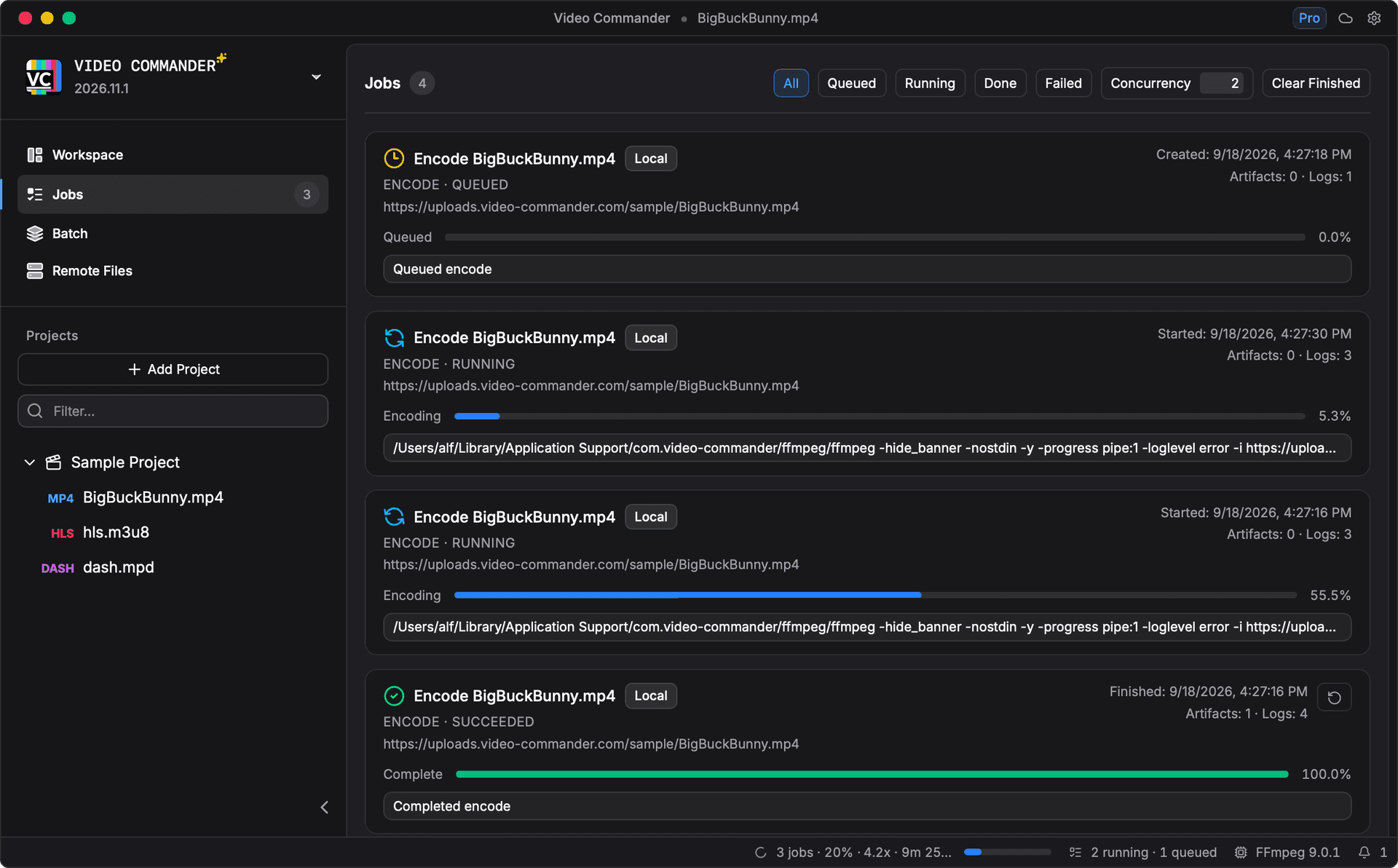Click the 55.5% encoding progress bar
The image size is (1398, 868).
(x=875, y=595)
